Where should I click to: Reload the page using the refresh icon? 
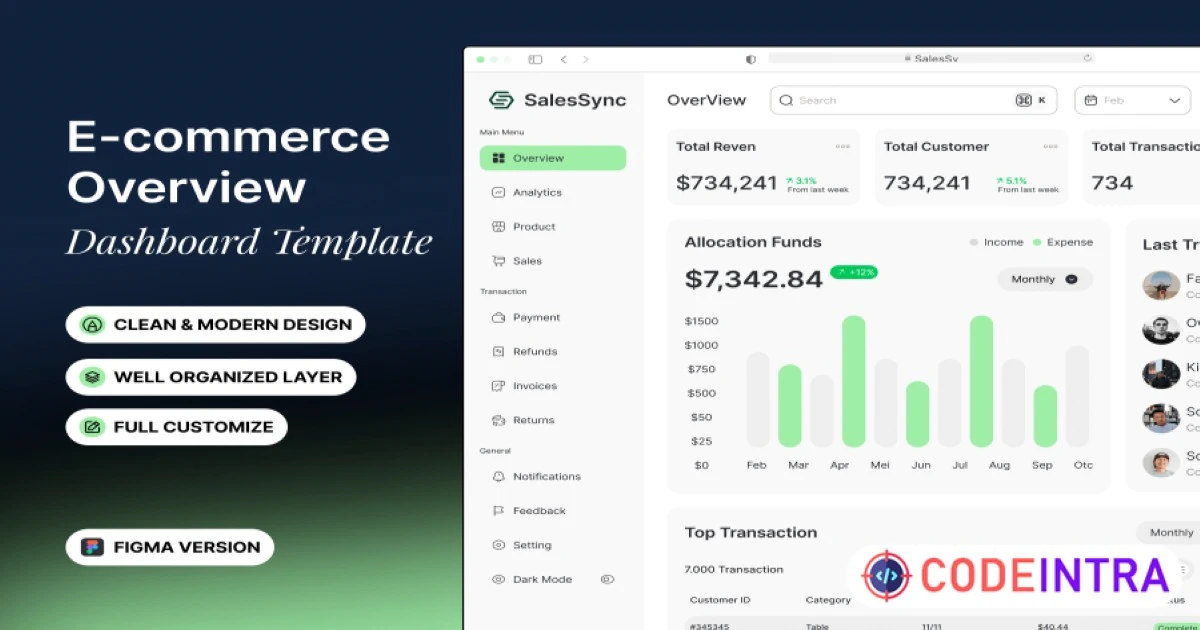click(1088, 58)
